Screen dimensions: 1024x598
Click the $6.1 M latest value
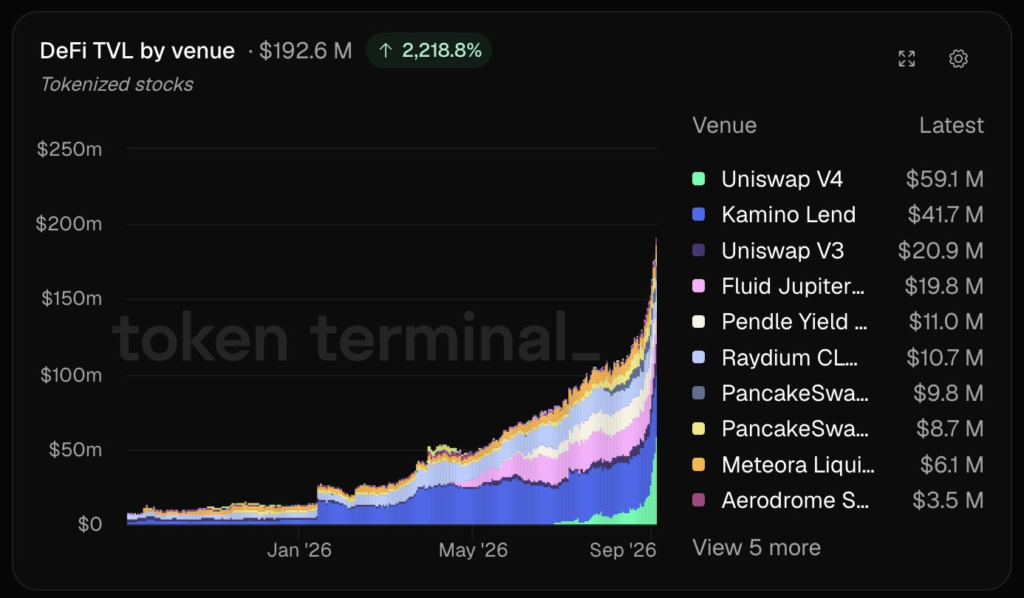point(952,464)
